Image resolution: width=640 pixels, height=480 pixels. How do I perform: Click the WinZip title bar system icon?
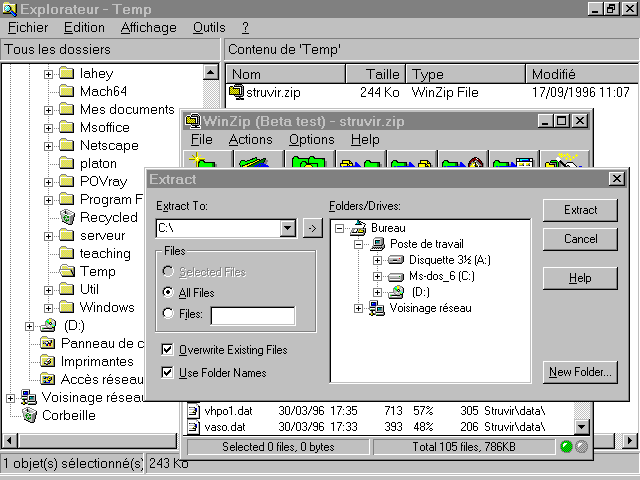coord(193,120)
